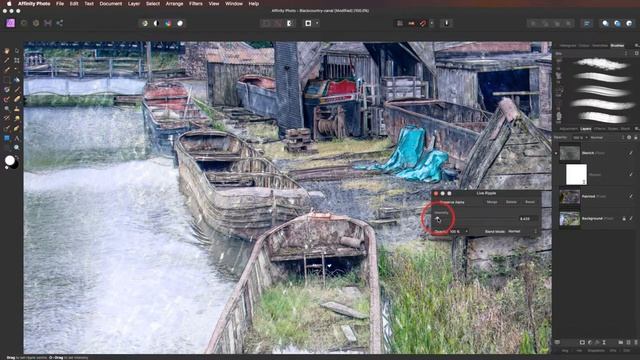This screenshot has height=360, width=640.
Task: Open the Quick Mask dropdown arrow
Action: pos(317,23)
